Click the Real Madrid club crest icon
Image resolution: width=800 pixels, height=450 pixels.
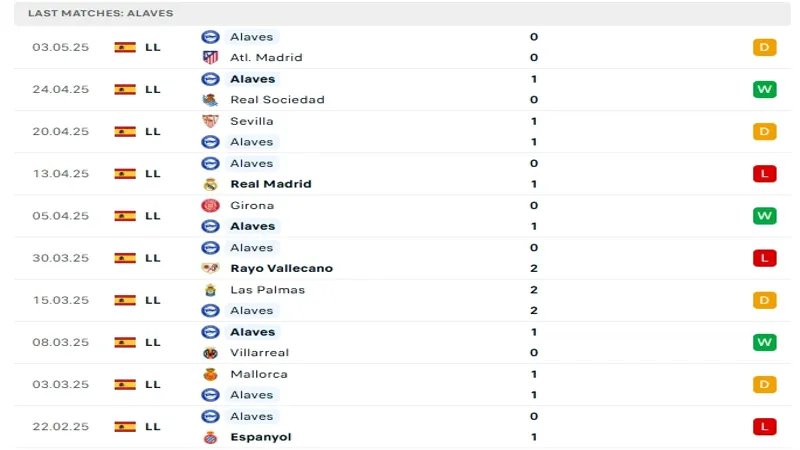pyautogui.click(x=210, y=184)
